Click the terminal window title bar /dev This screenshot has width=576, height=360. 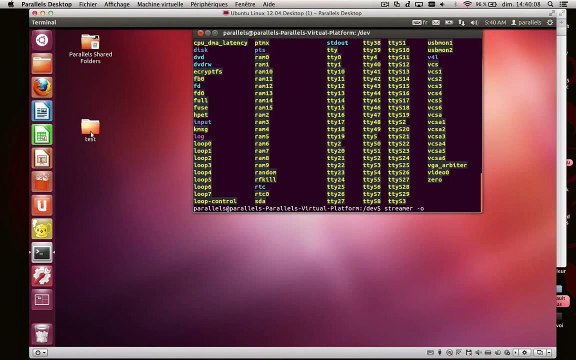[x=337, y=33]
